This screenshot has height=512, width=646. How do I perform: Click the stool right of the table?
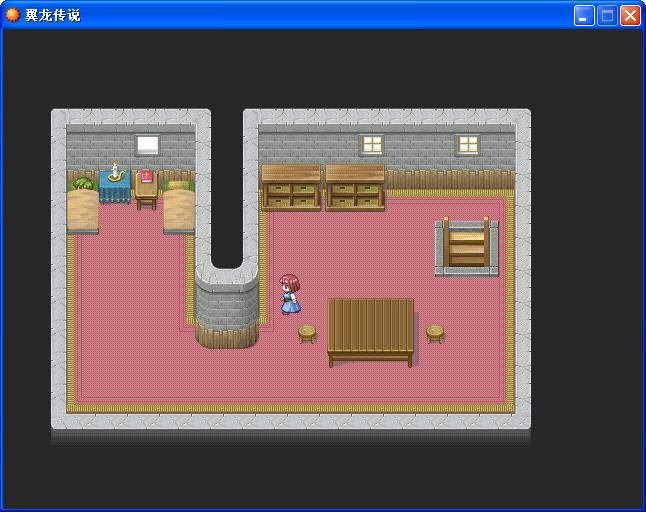[435, 334]
